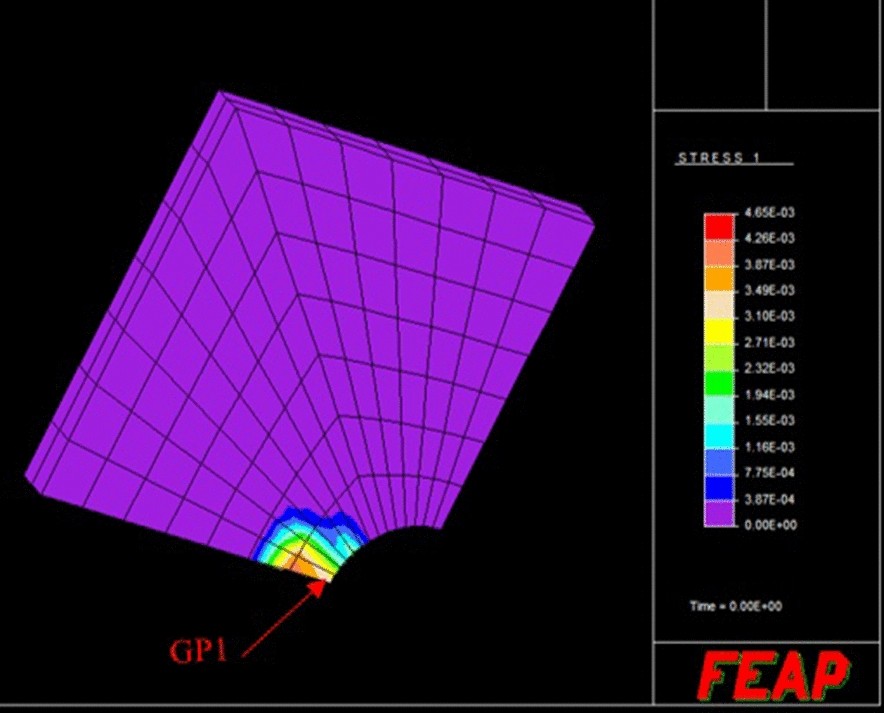Click the 4.65E-03 maximum value label
Viewport: 884px width, 713px height.
coord(770,212)
